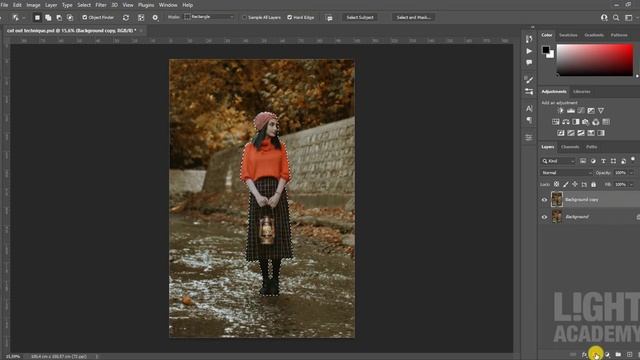Open the Properties panel icon

[529, 138]
